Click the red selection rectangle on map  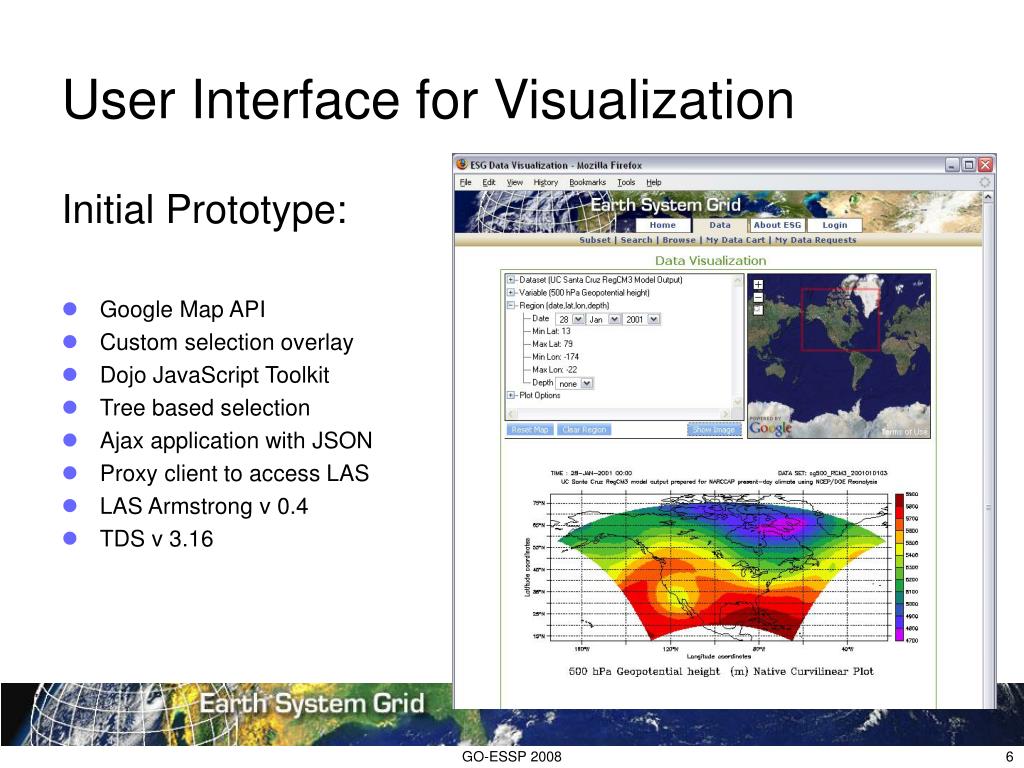point(840,319)
